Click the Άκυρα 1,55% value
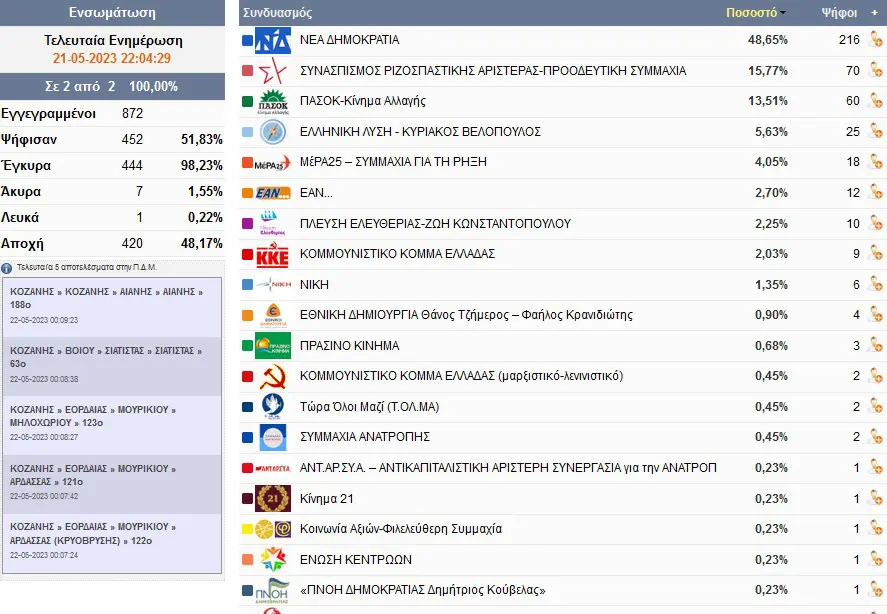887x614 pixels. click(x=205, y=191)
